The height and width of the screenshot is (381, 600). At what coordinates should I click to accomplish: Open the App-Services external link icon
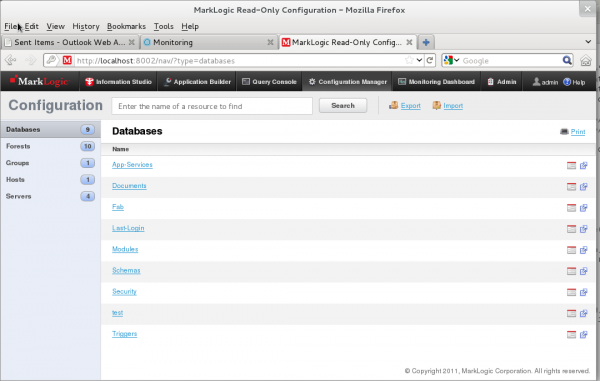coord(584,166)
